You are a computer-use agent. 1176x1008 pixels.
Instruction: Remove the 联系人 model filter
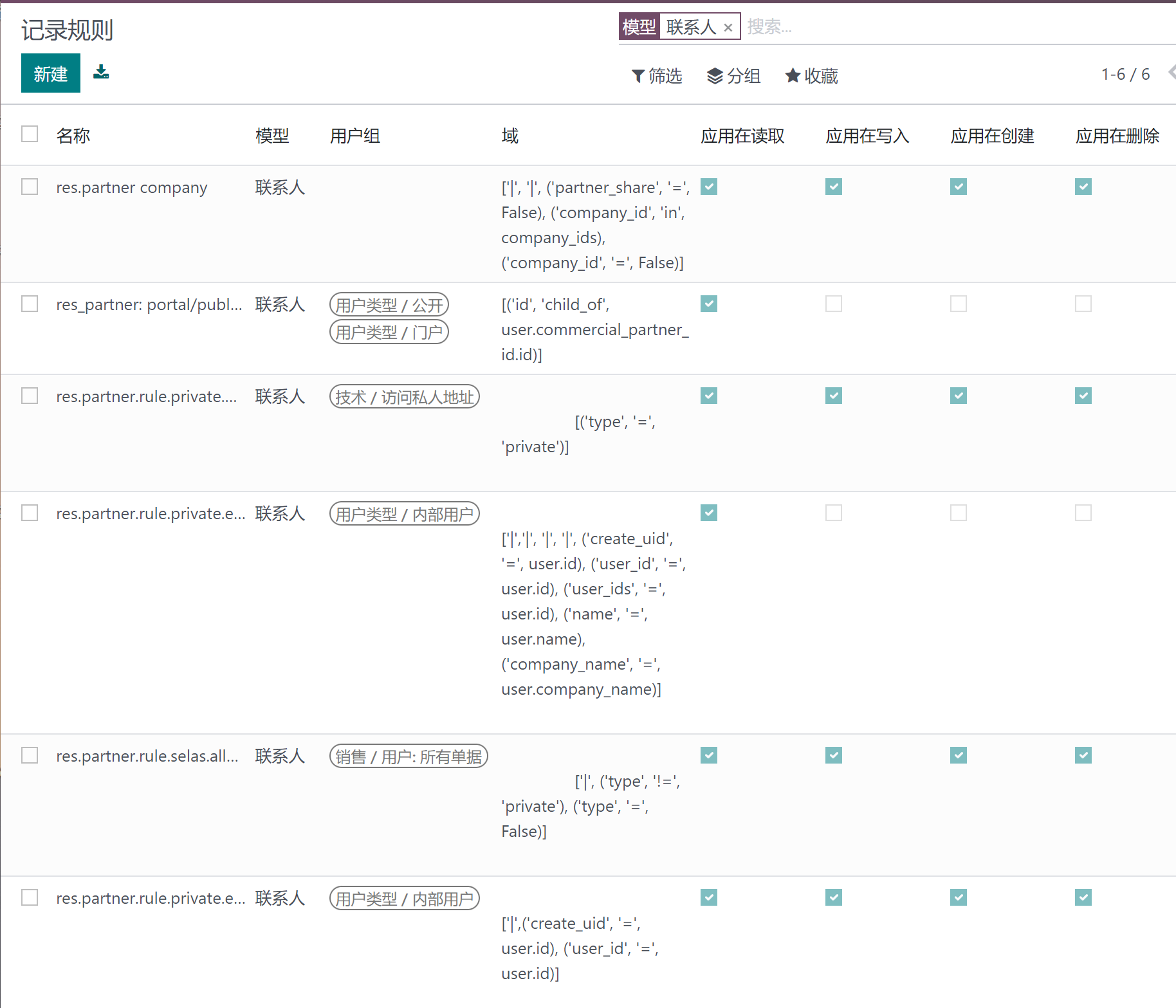click(728, 26)
